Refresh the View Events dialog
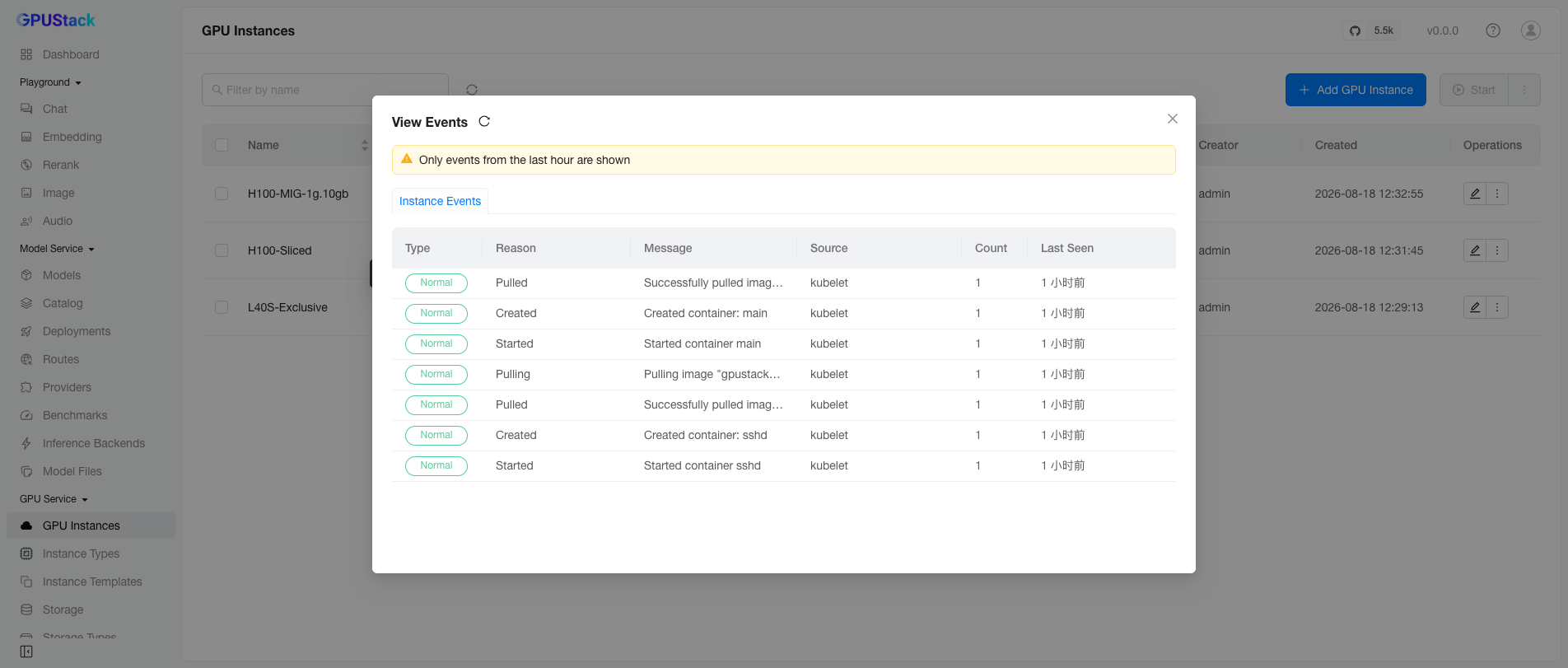The width and height of the screenshot is (1568, 668). [x=484, y=121]
